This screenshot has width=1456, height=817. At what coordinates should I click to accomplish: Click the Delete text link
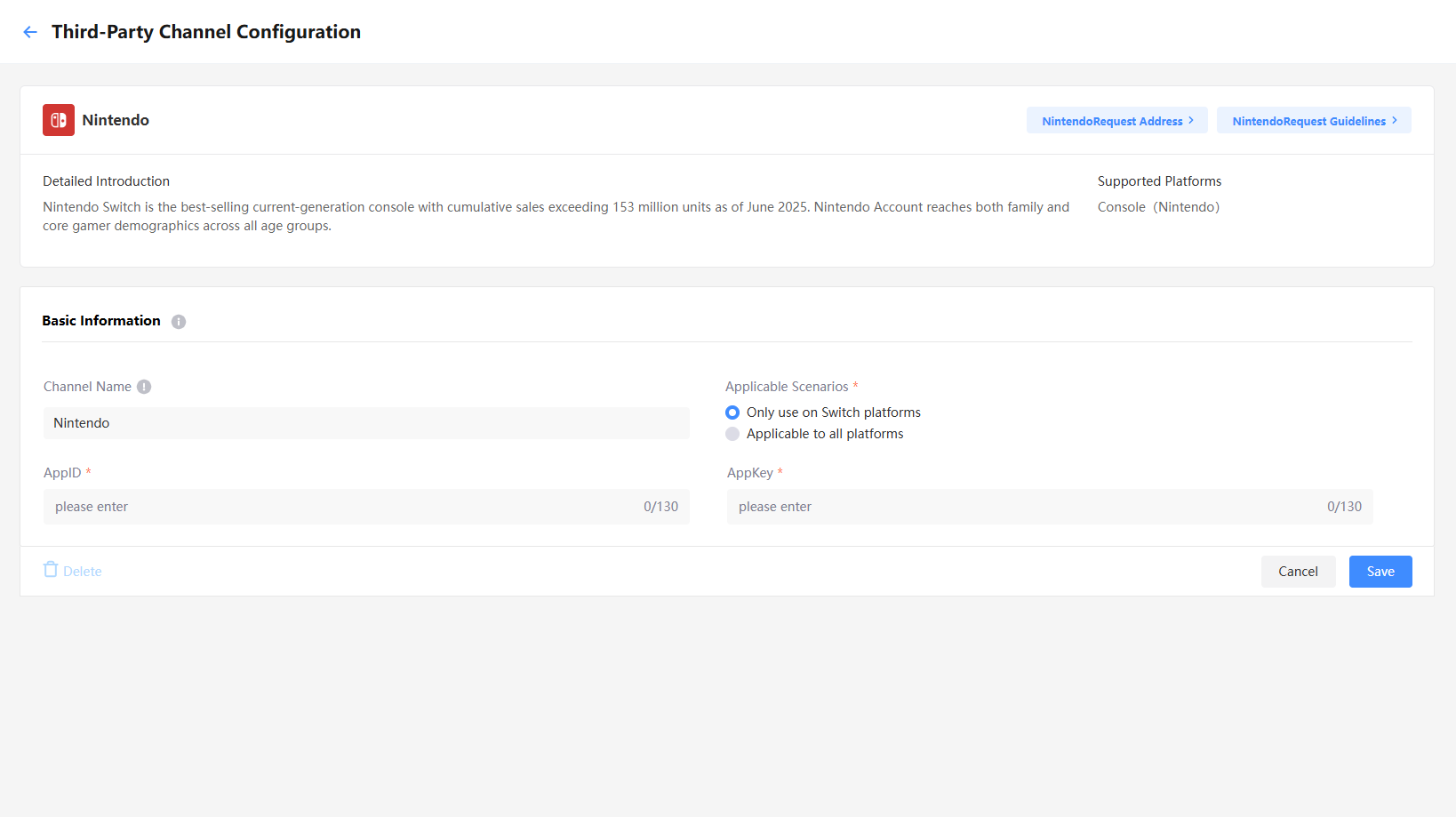(83, 572)
